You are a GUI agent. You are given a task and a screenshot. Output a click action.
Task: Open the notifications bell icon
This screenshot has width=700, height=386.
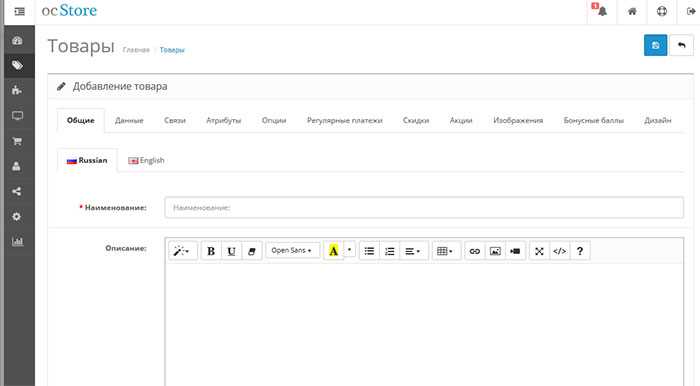[x=602, y=11]
